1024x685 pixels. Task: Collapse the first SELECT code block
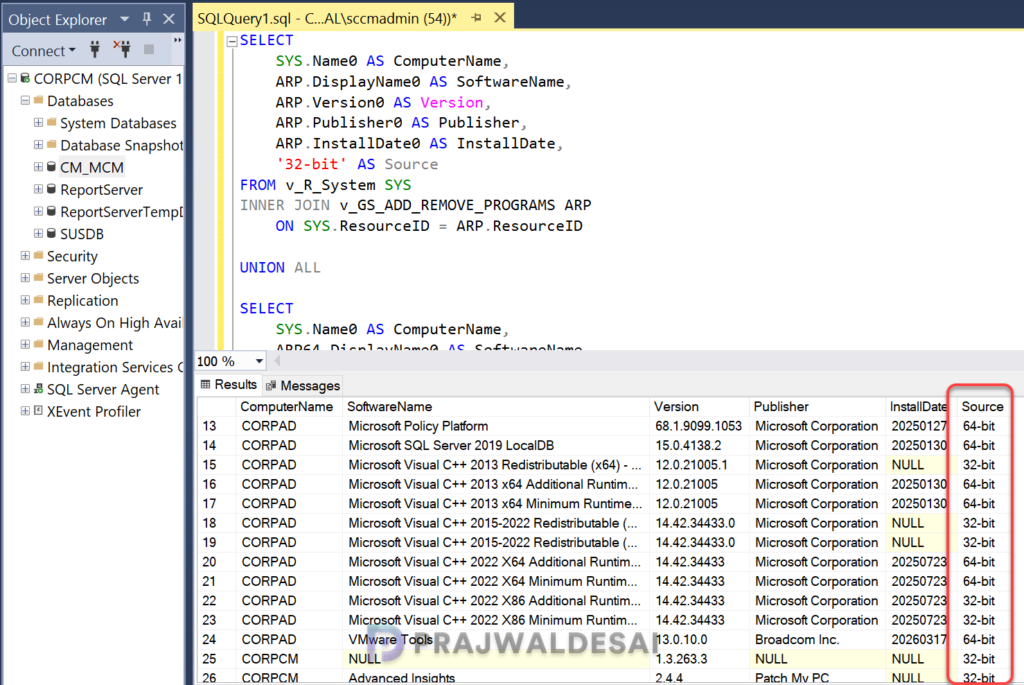[x=232, y=41]
